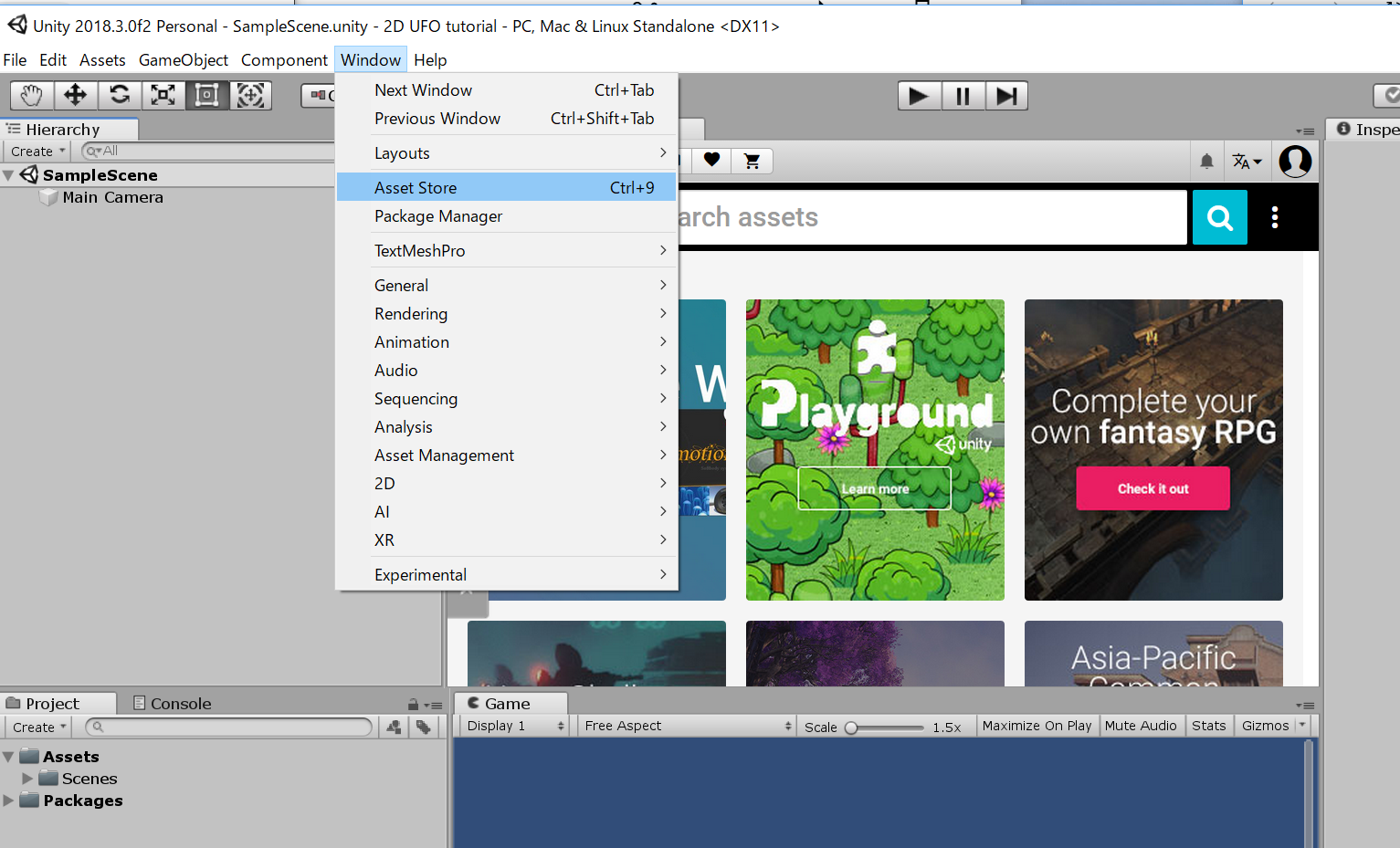The image size is (1400, 848).
Task: Select Asset Store menu entry
Action: (507, 187)
